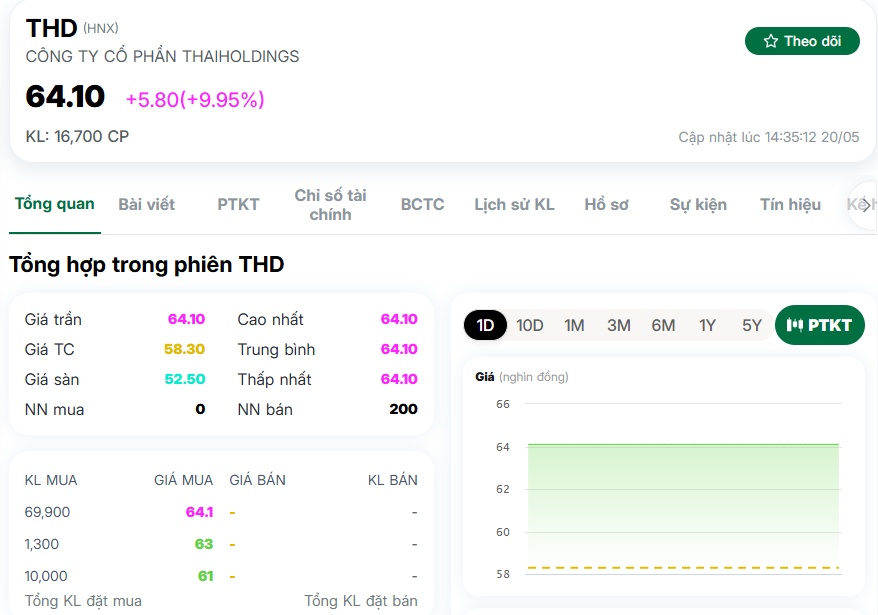Click the star icon in Theo dõi
The height and width of the screenshot is (615, 878).
click(x=770, y=41)
